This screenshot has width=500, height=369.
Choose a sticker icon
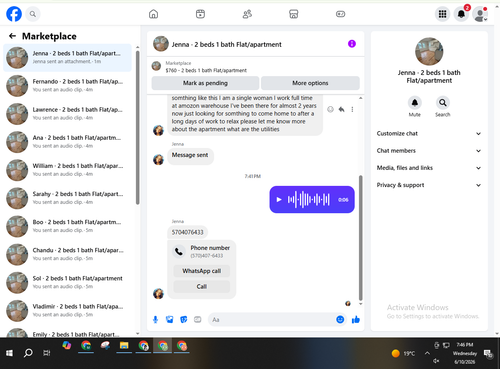pyautogui.click(x=184, y=320)
